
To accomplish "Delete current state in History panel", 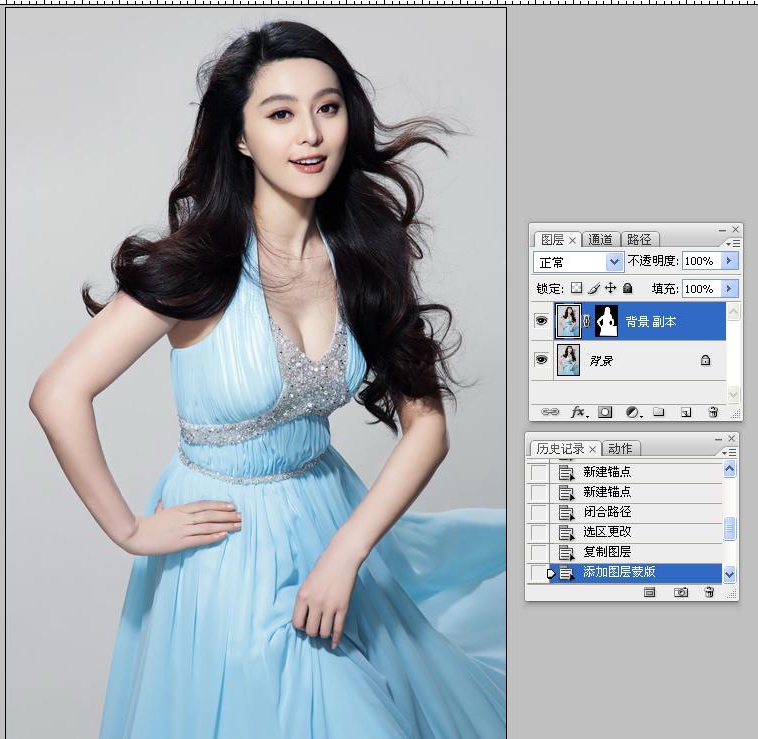I will (x=709, y=592).
